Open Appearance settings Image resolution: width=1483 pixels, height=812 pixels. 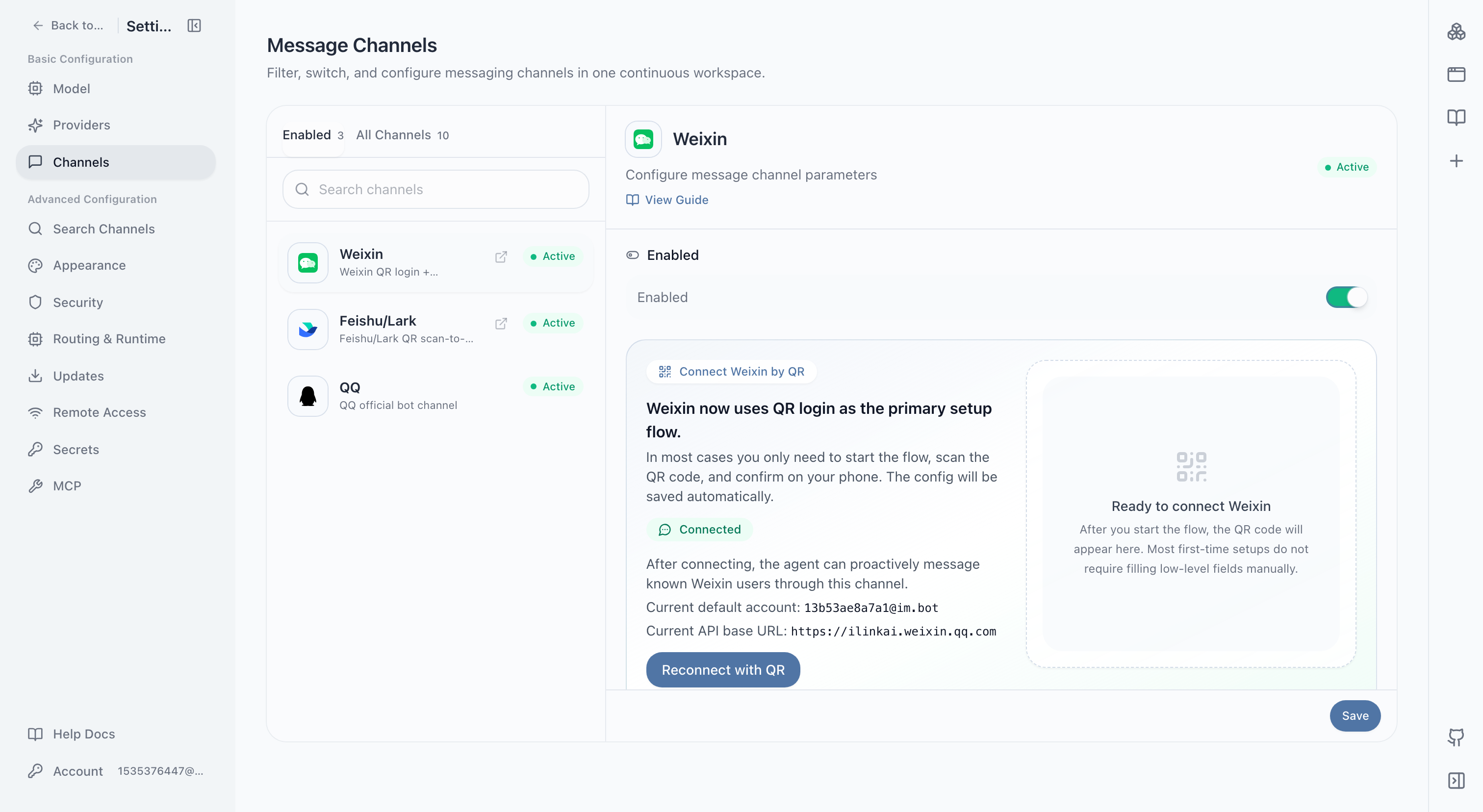point(115,265)
